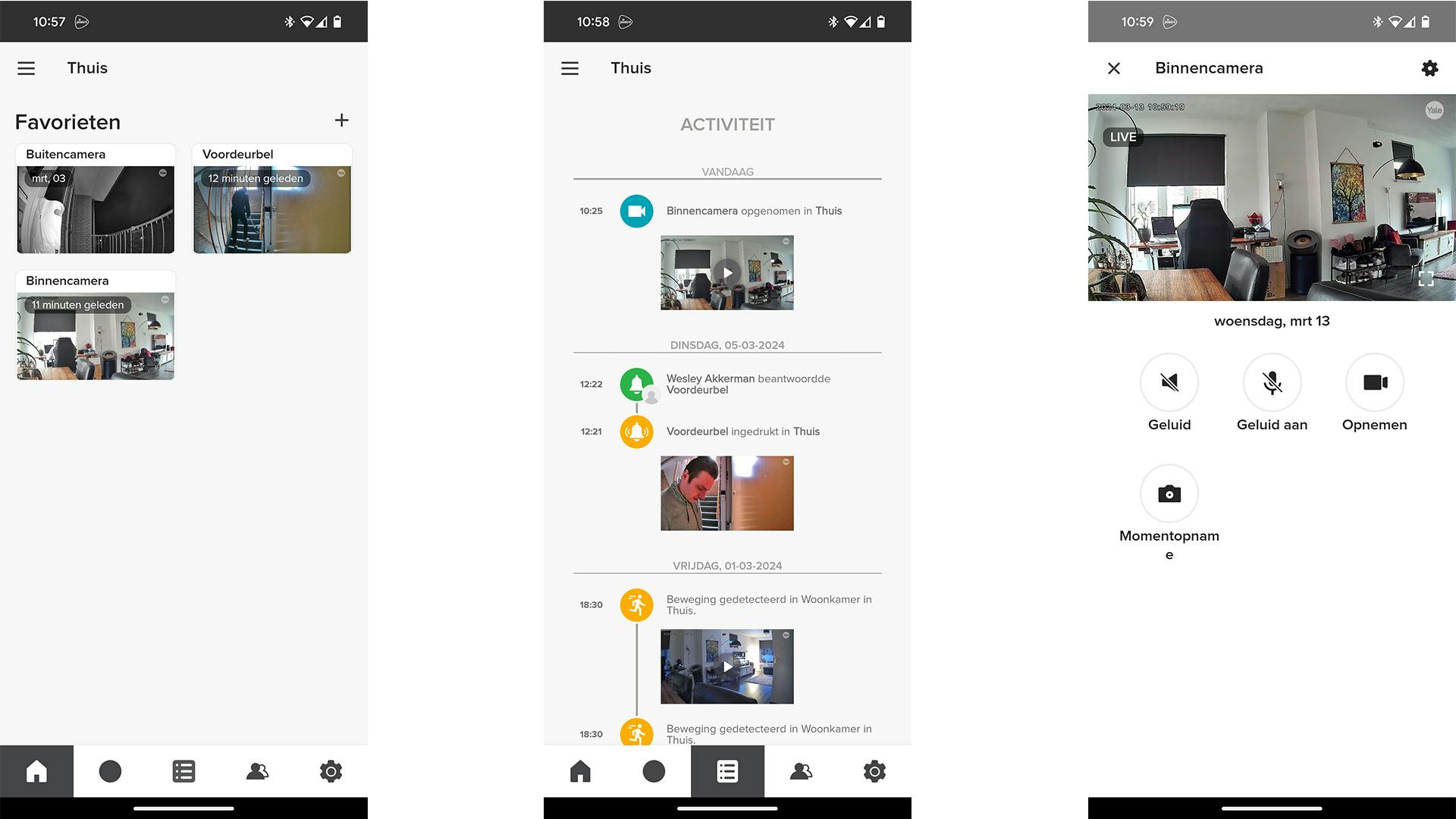Start recording with Opnemen button
Image resolution: width=1456 pixels, height=819 pixels.
point(1374,382)
